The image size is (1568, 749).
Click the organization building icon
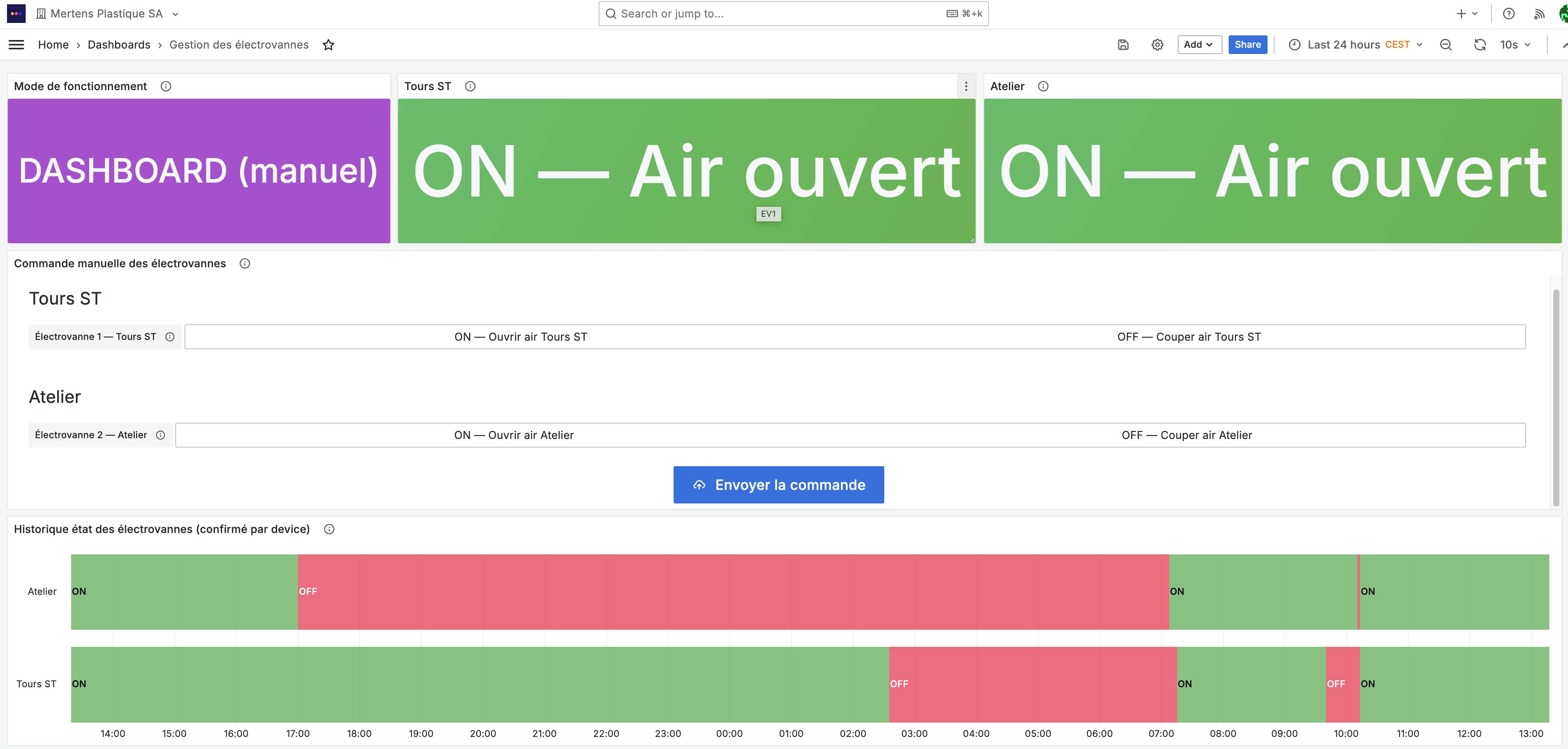[41, 13]
